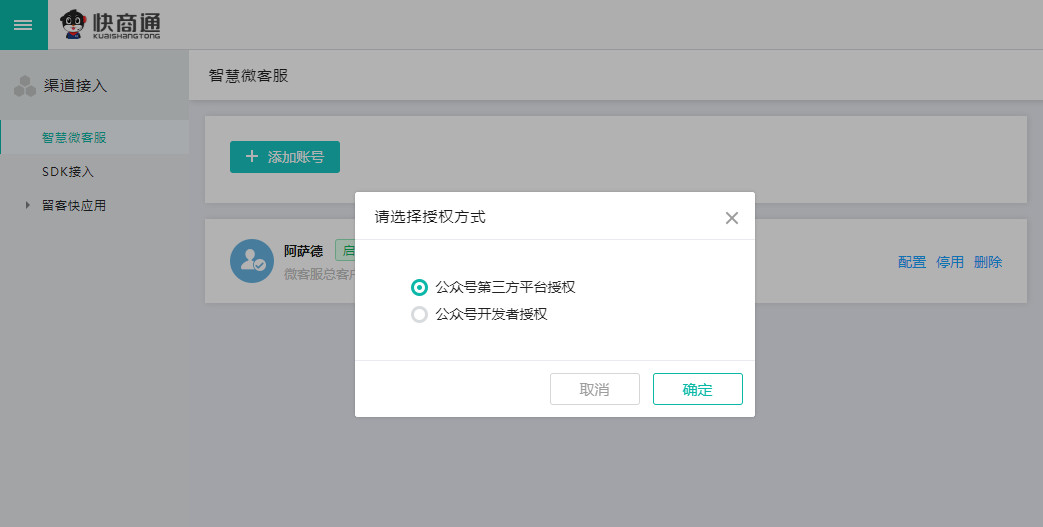Select 公众号第三方平台授权 radio option
Viewport: 1043px width, 527px height.
[420, 288]
